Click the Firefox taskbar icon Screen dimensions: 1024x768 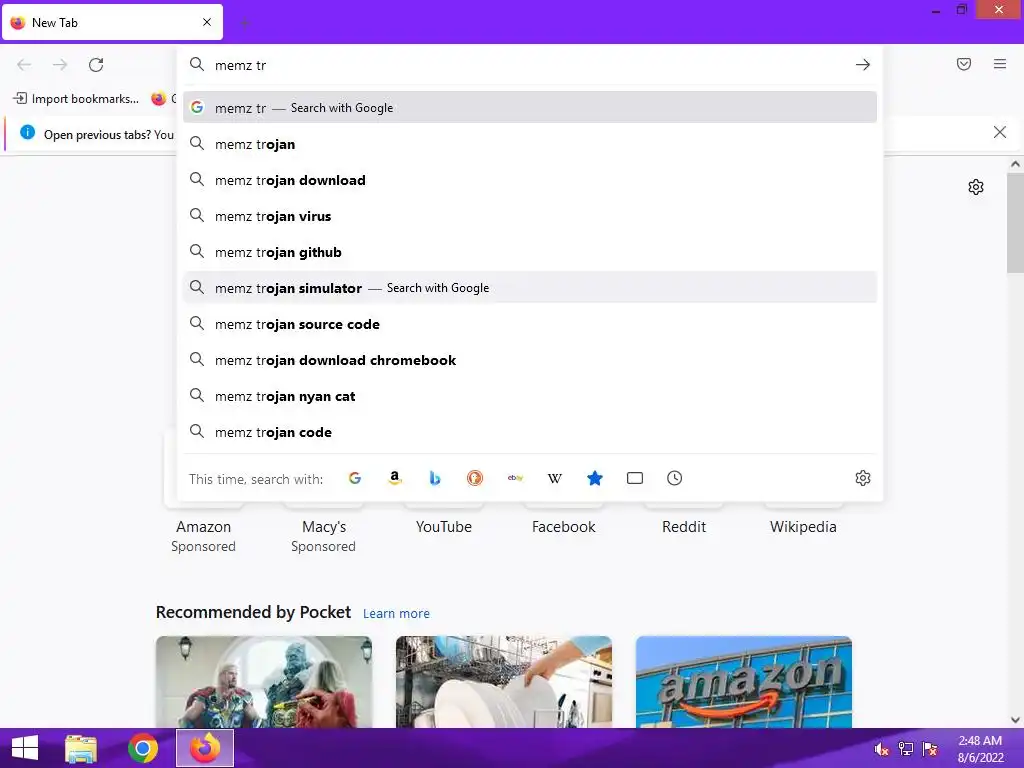tap(205, 748)
